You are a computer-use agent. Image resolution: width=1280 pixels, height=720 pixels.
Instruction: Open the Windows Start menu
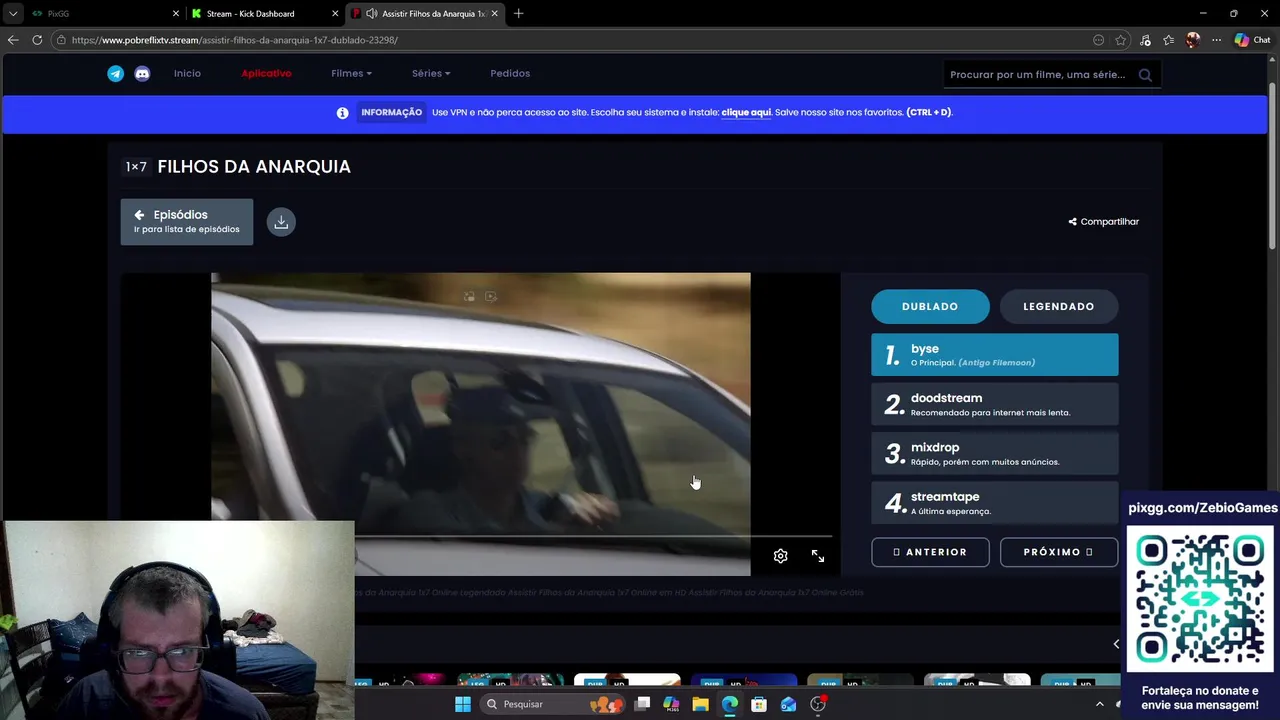coord(463,704)
